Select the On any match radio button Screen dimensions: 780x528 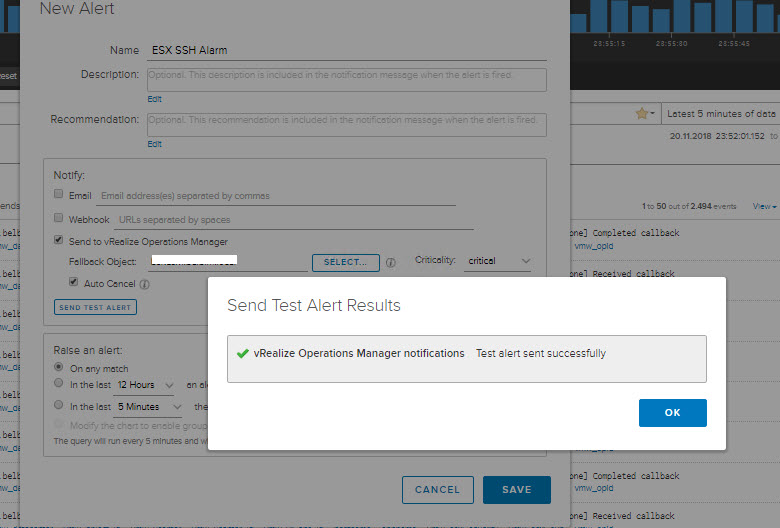[59, 367]
